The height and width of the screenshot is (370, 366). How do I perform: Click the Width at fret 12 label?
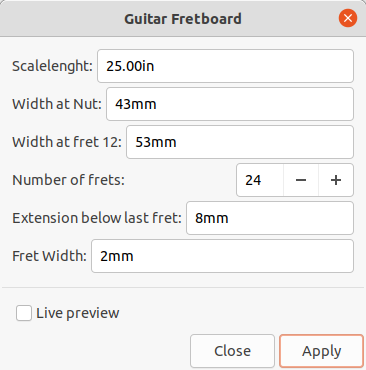[x=67, y=142]
